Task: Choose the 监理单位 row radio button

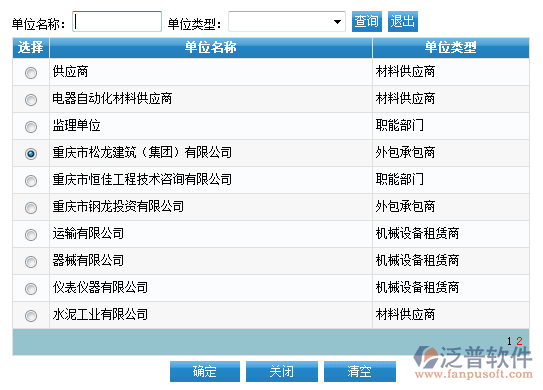Action: 31,127
